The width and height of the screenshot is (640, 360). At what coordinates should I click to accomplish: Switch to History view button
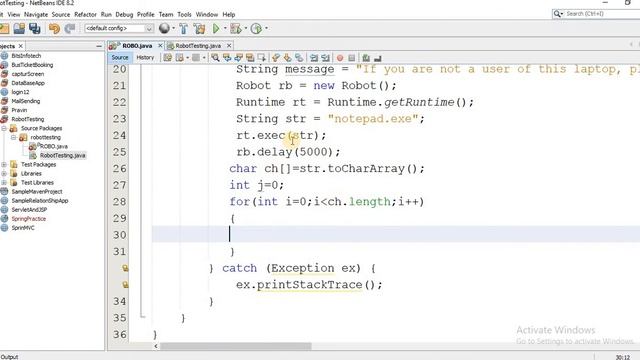tap(145, 58)
